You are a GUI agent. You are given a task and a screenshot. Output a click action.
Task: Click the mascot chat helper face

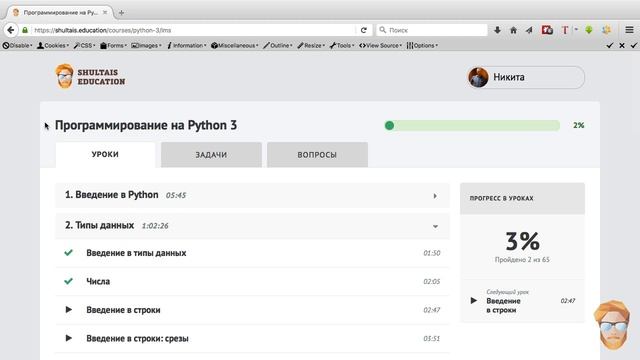click(x=613, y=325)
